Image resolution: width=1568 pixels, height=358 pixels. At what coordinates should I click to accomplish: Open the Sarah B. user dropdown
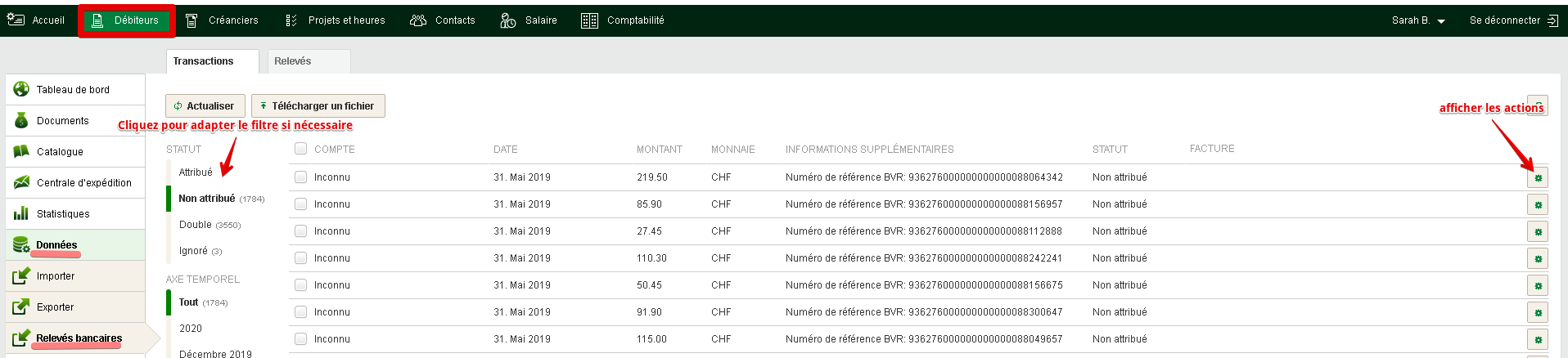point(1418,20)
